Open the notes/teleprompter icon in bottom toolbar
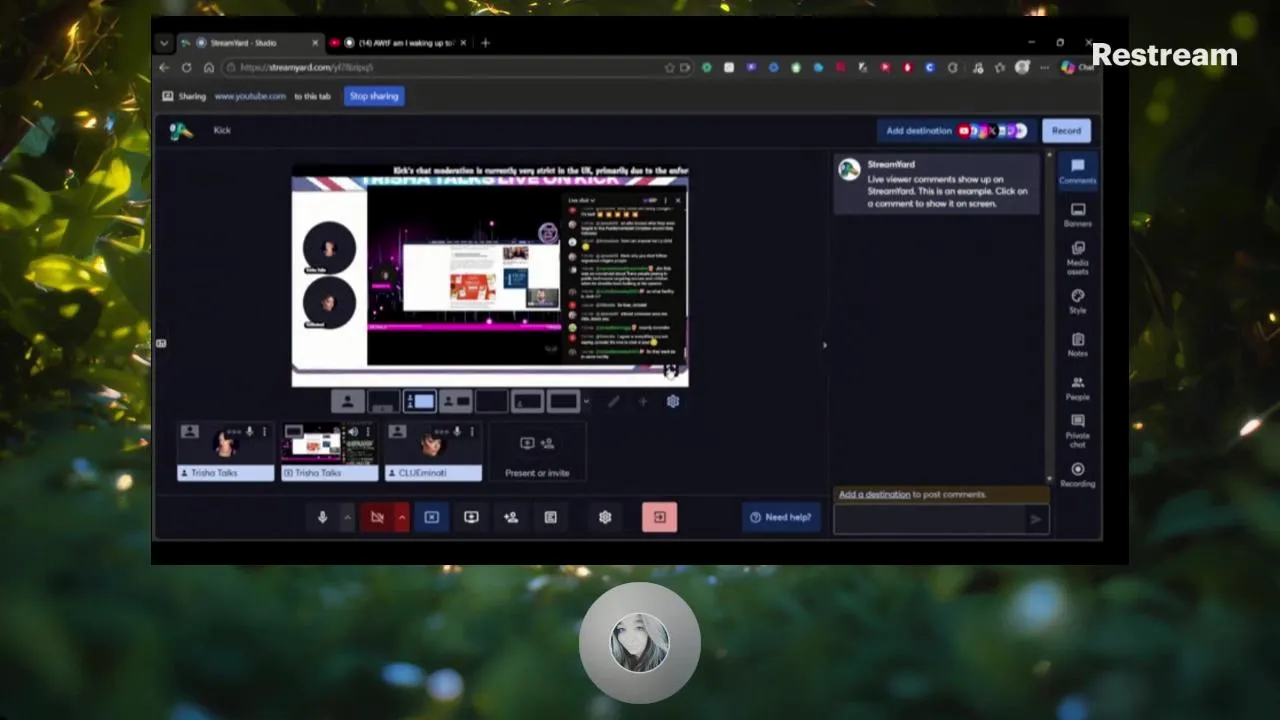The width and height of the screenshot is (1280, 720). (550, 517)
